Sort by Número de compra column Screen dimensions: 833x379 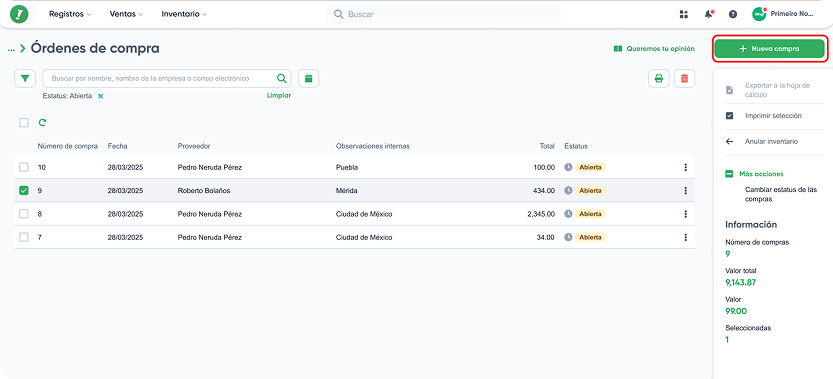[x=67, y=146]
